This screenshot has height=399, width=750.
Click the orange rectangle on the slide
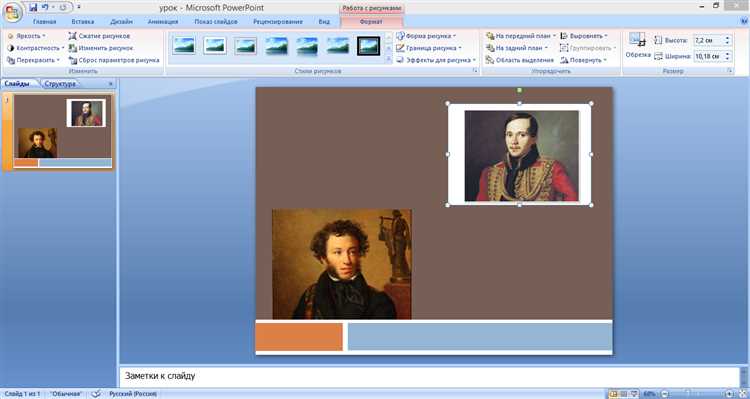[299, 337]
